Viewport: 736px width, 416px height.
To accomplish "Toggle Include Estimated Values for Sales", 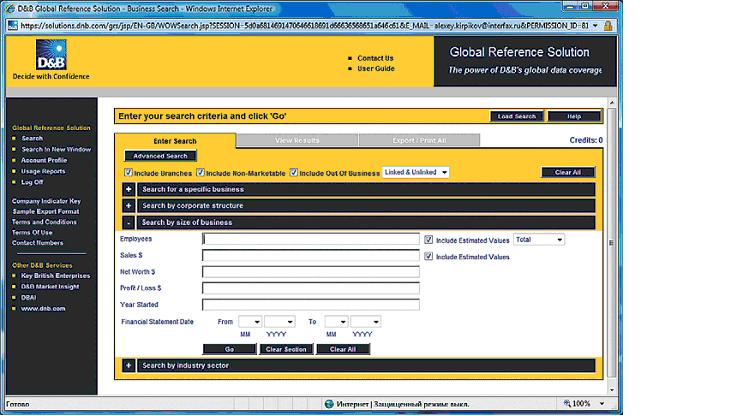I will point(429,256).
